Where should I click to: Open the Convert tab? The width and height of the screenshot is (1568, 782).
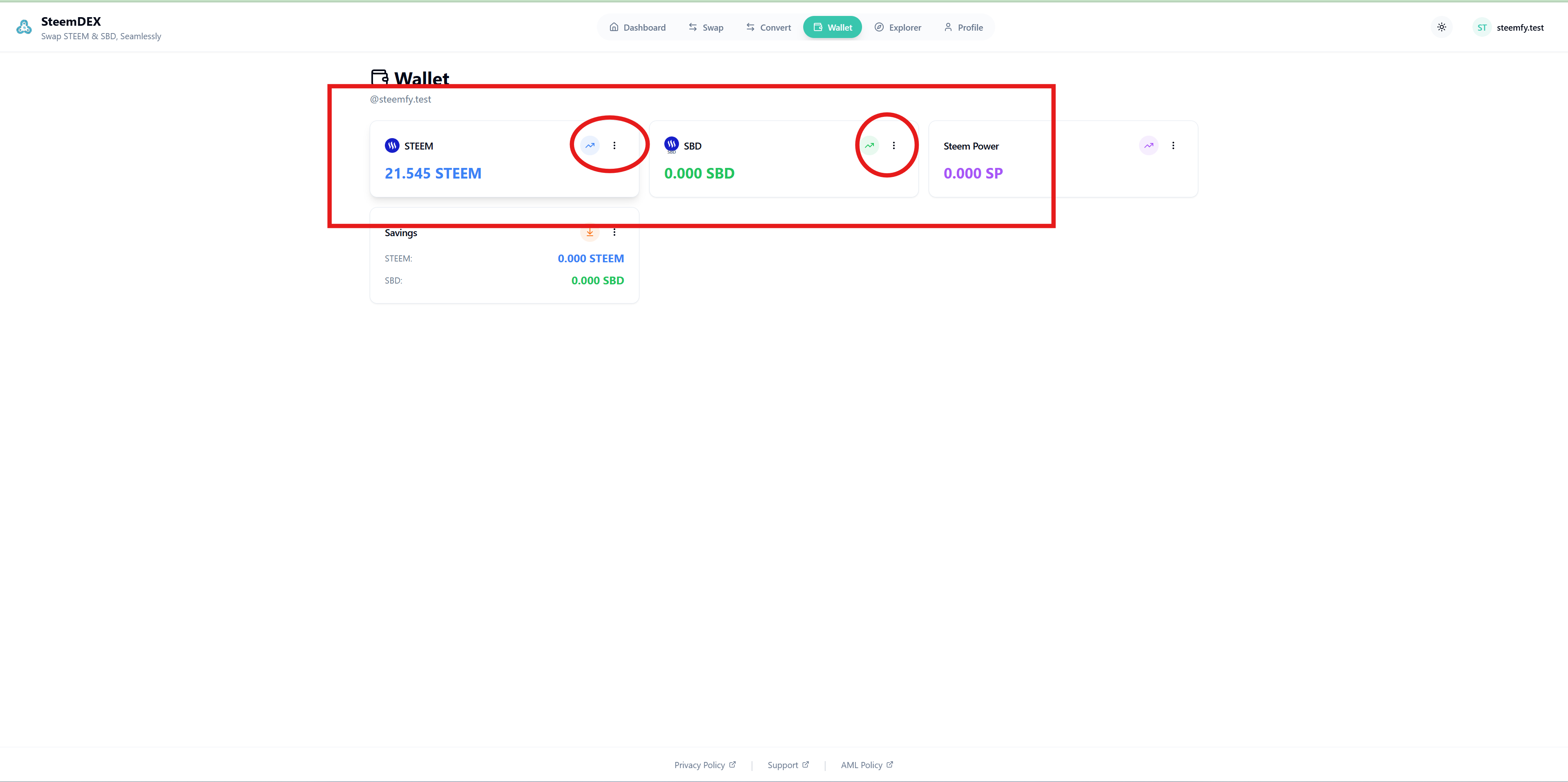click(768, 27)
